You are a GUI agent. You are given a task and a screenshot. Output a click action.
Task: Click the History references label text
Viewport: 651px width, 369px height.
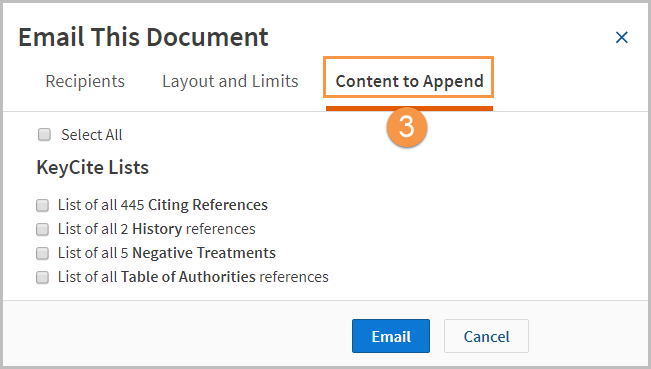pos(157,229)
